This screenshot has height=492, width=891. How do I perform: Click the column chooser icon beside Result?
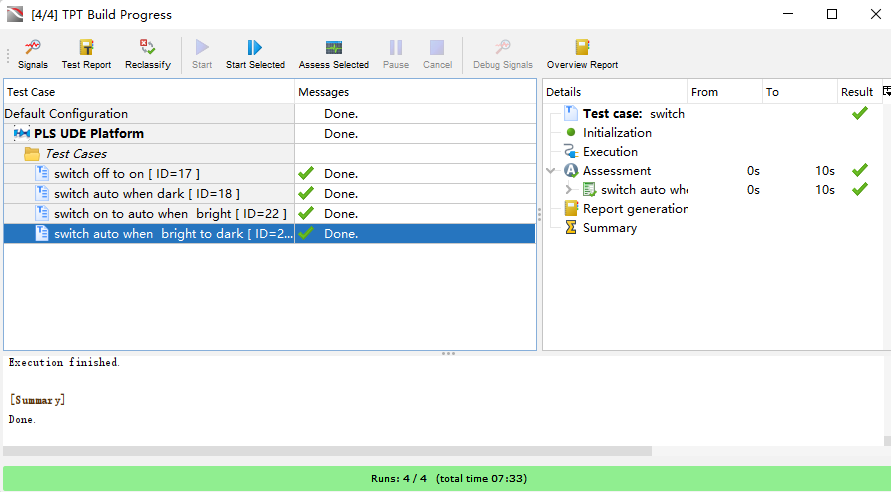pos(886,91)
